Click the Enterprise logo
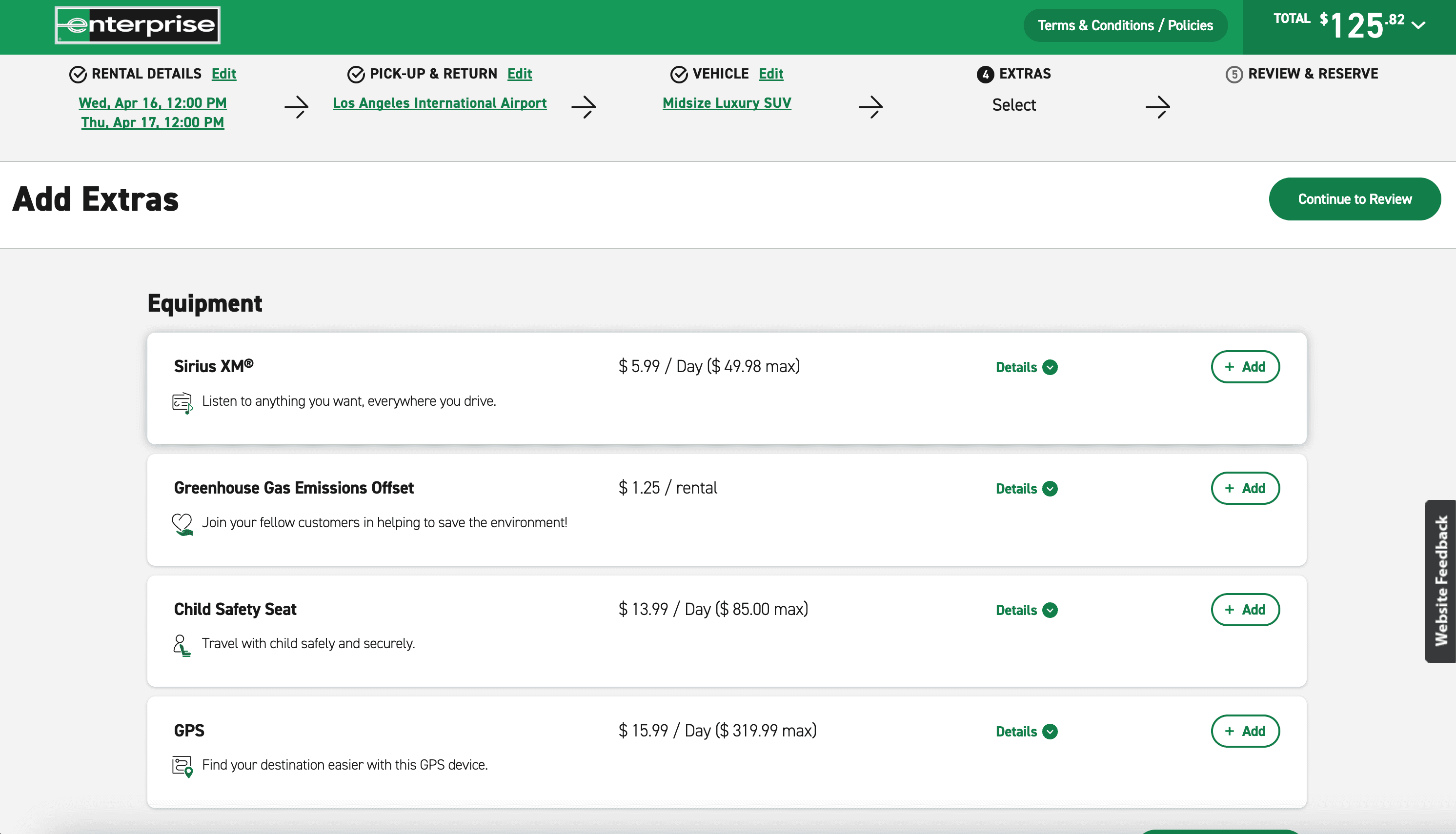1456x834 pixels. click(x=138, y=25)
